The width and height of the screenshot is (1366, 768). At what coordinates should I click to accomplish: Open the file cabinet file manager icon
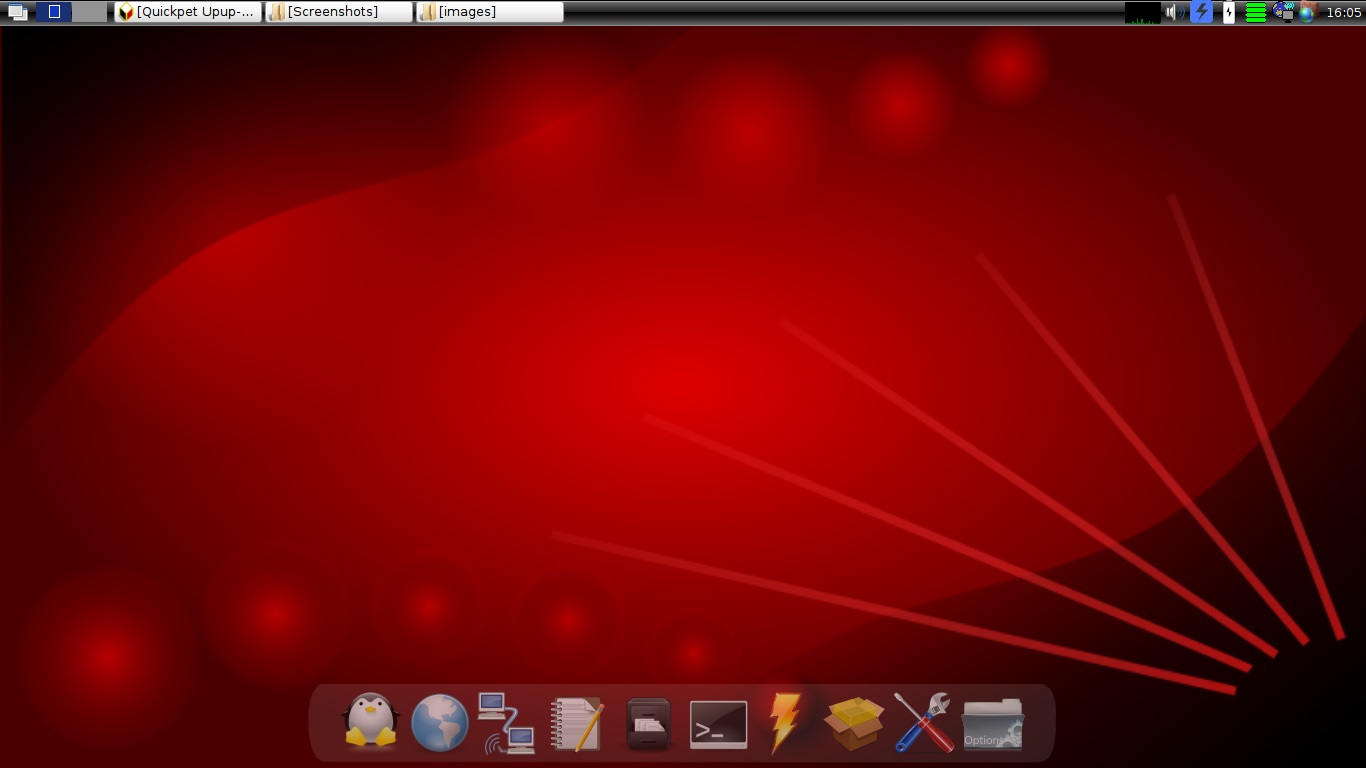pyautogui.click(x=649, y=723)
